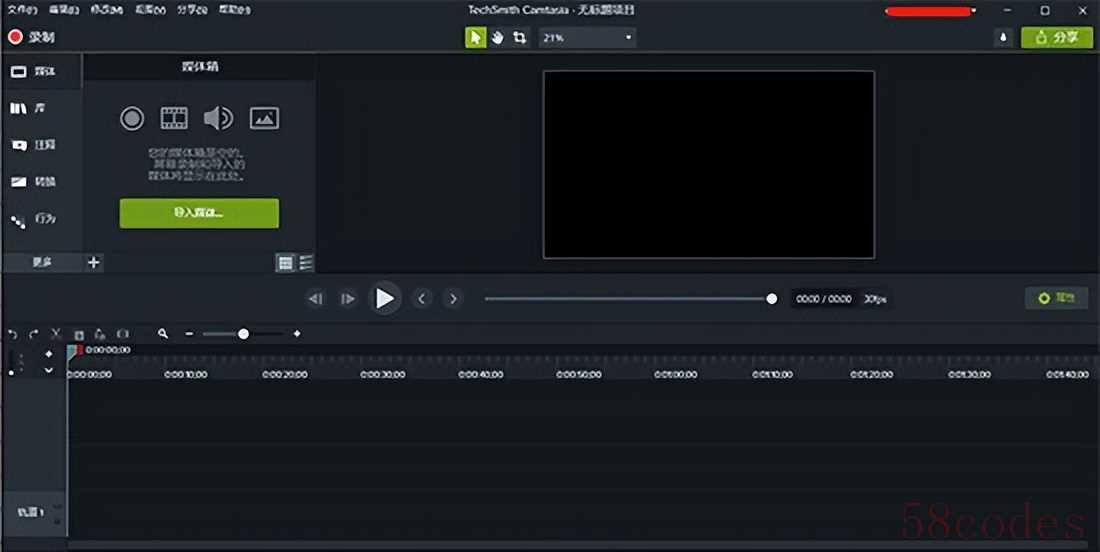This screenshot has width=1100, height=552.
Task: Click the notifications bell icon
Action: coord(1003,37)
